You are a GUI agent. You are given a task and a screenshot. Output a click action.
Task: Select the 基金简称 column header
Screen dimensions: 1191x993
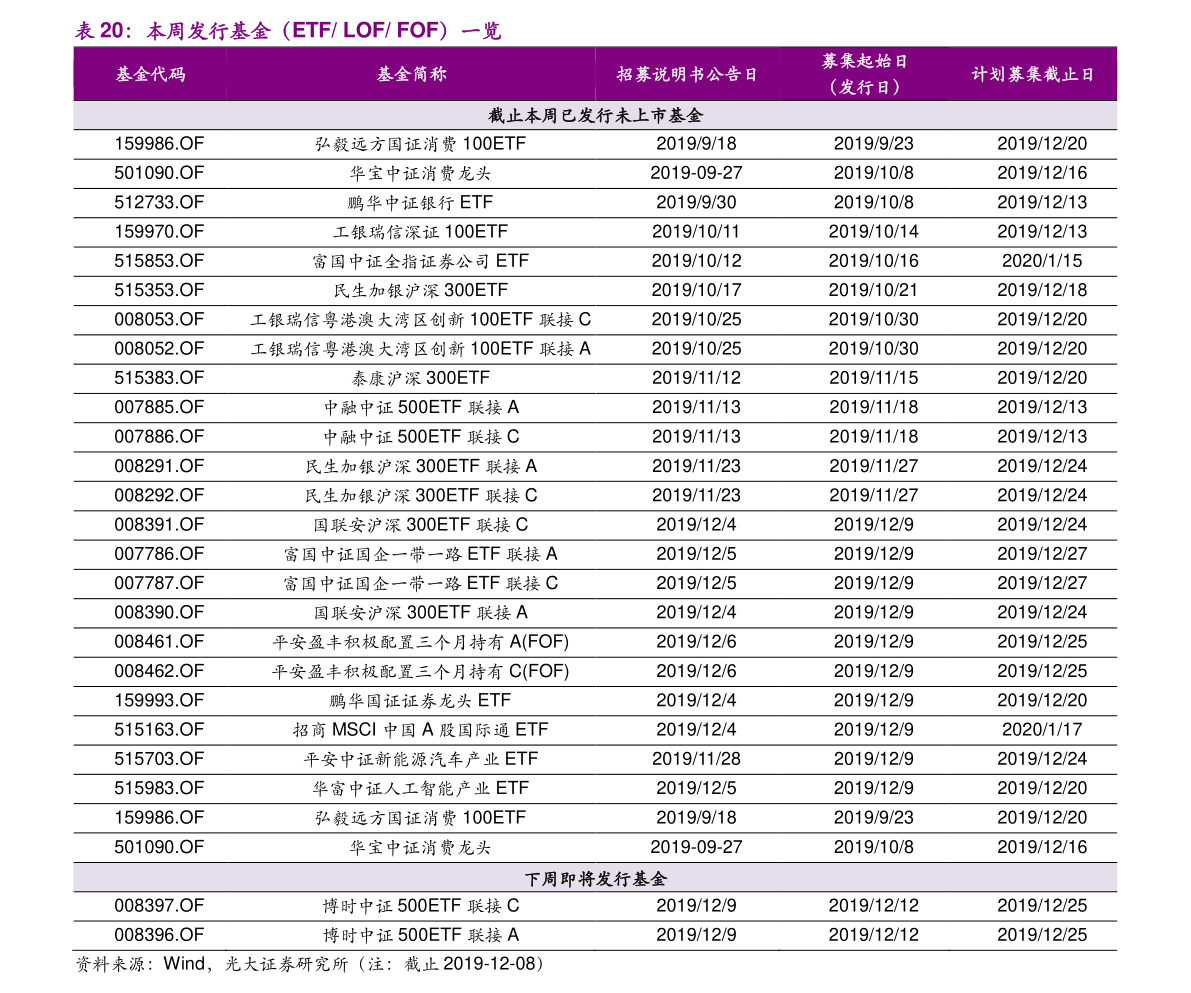(x=411, y=74)
